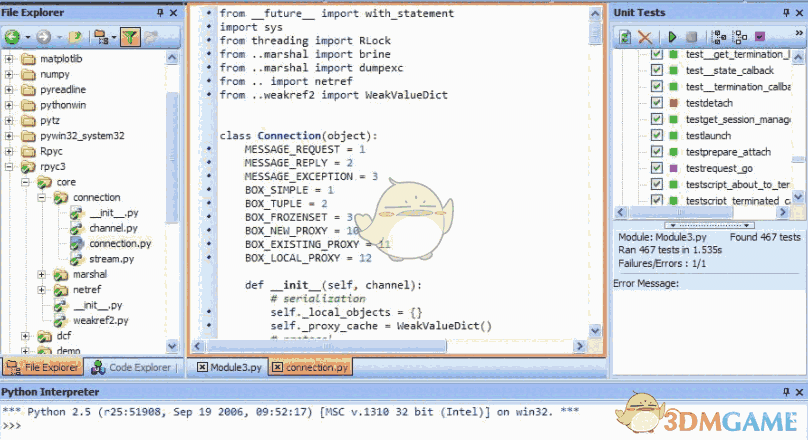Click the gray Forward navigation button
The image size is (808, 440).
point(44,37)
